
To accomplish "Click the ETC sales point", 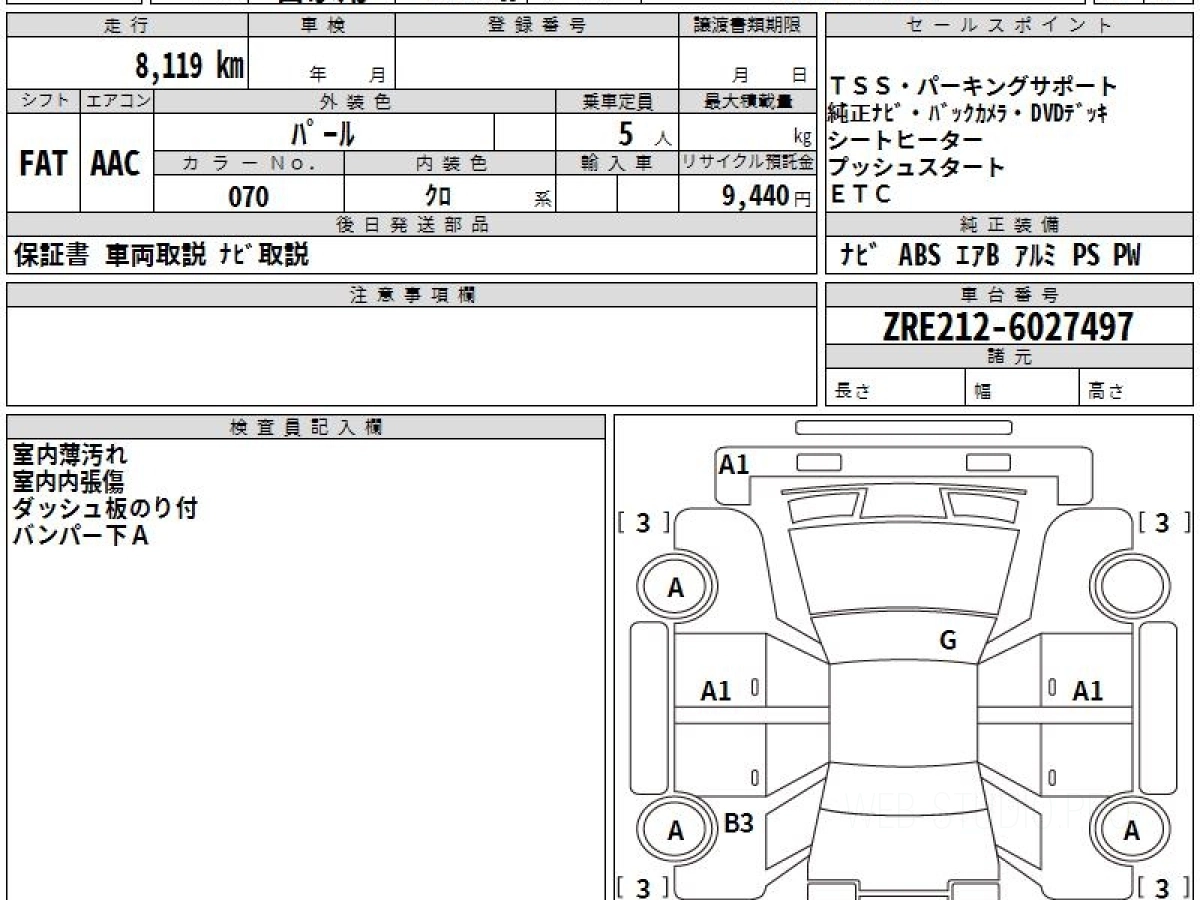I will click(860, 194).
